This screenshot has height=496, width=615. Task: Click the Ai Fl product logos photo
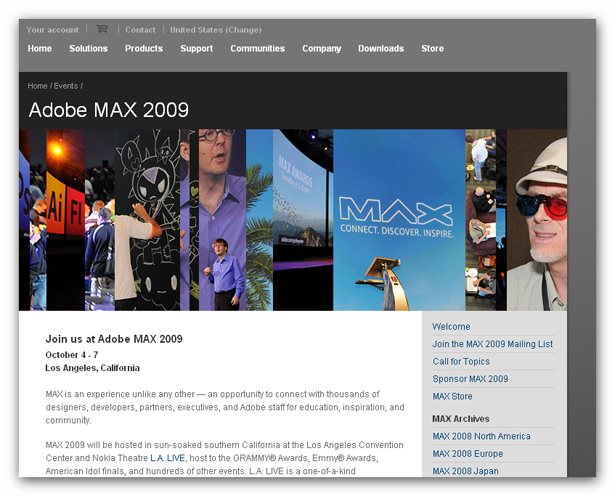pos(66,220)
